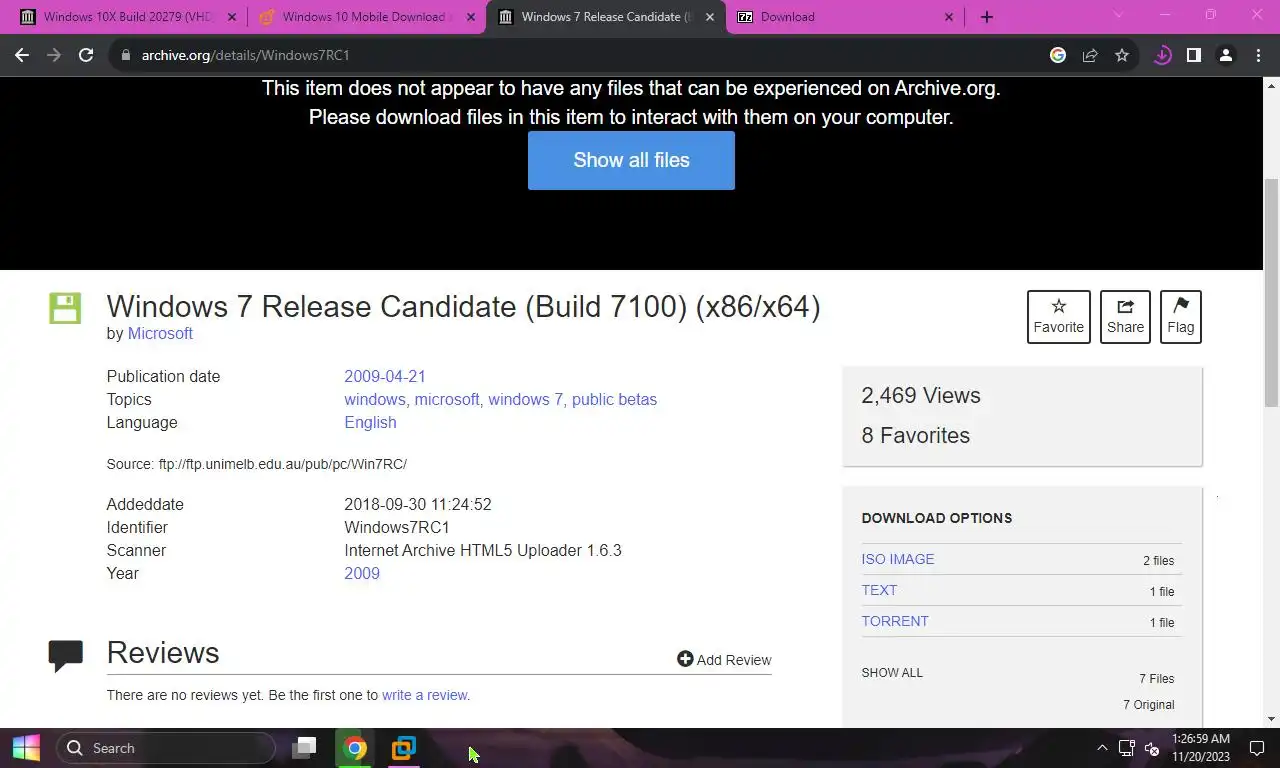Download the TORRENT file
Image resolution: width=1280 pixels, height=768 pixels.
pyautogui.click(x=895, y=621)
